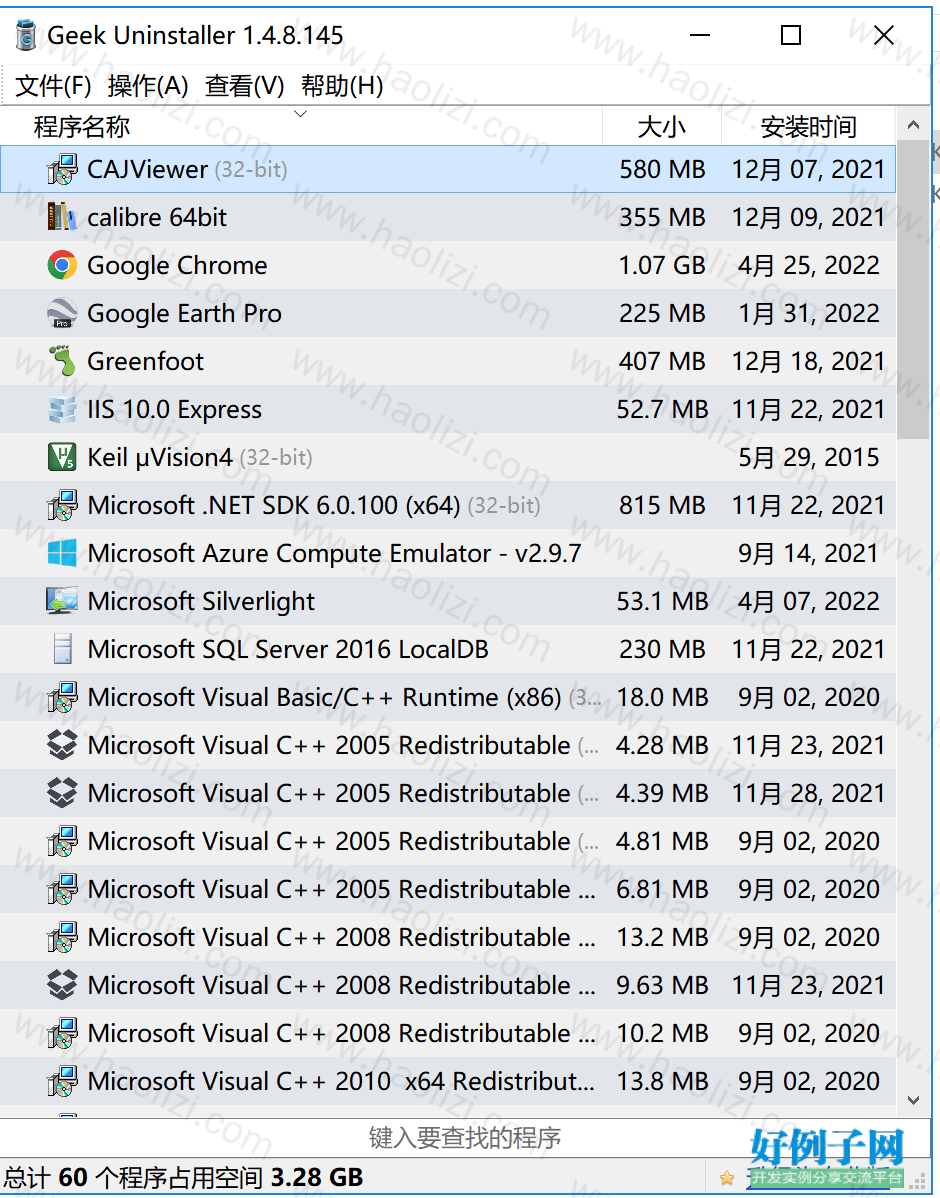Click icon of Visual C++ 2008 row sized 10.2 MB
This screenshot has width=940, height=1198.
pos(62,1033)
